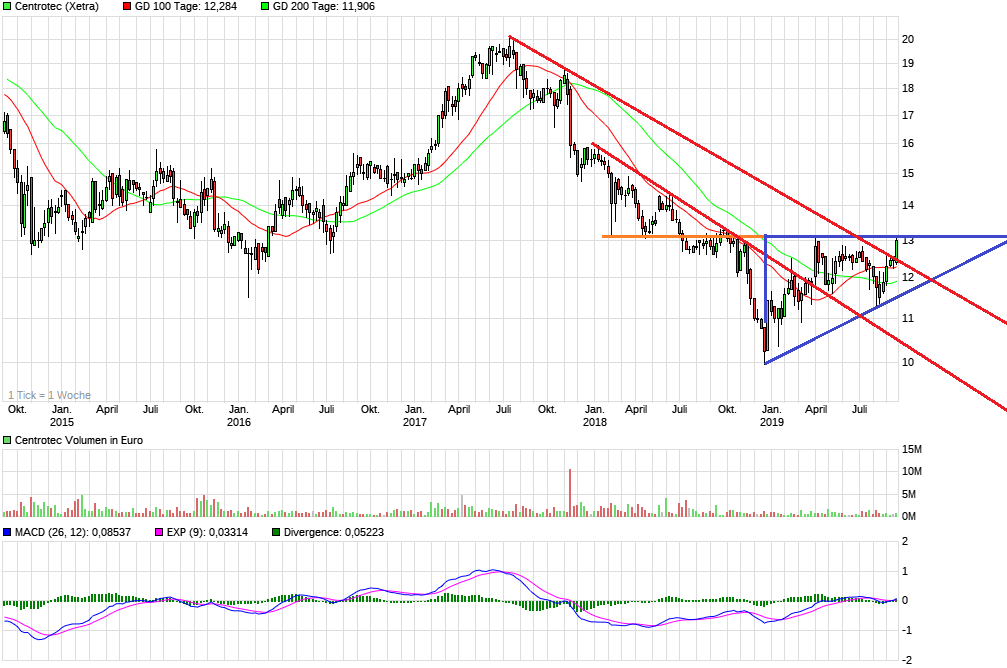Click the GD 200 Tage: 11,906 label text
Screen dimensions: 1007x668
coord(325,7)
